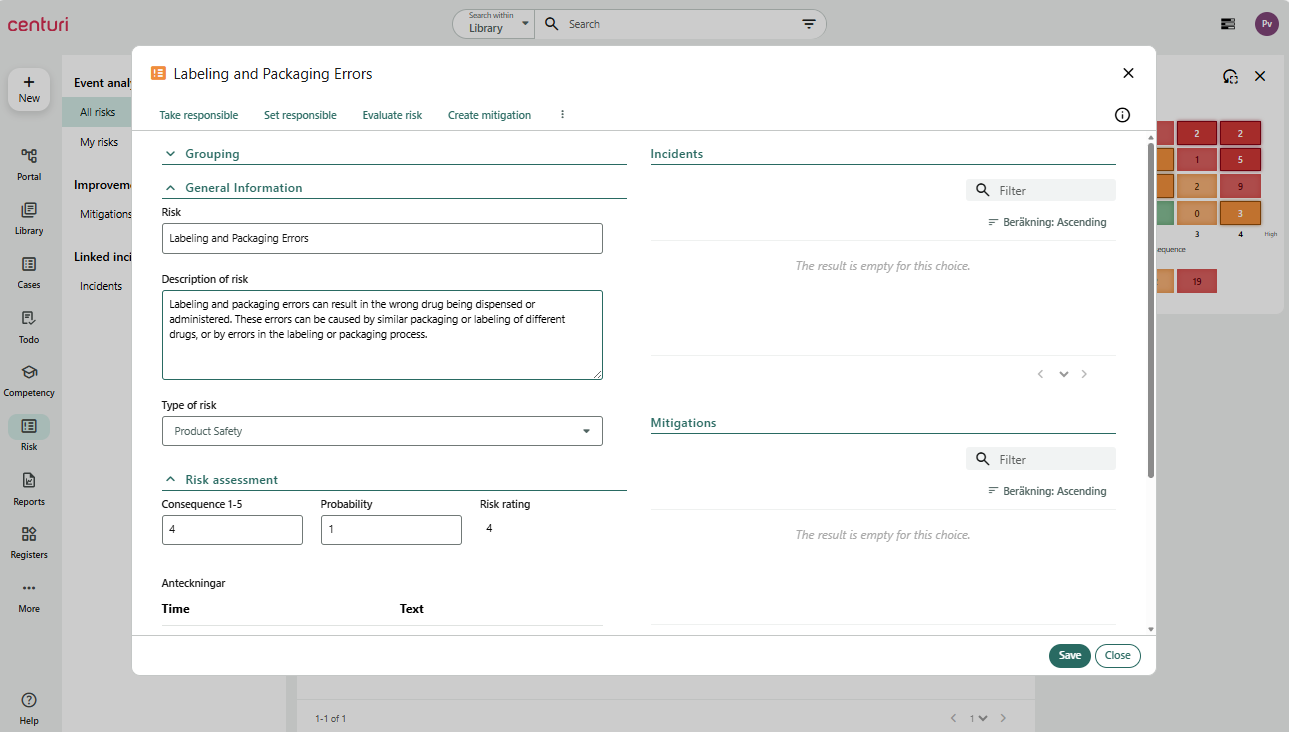Collapse the Risk assessment section

170,480
